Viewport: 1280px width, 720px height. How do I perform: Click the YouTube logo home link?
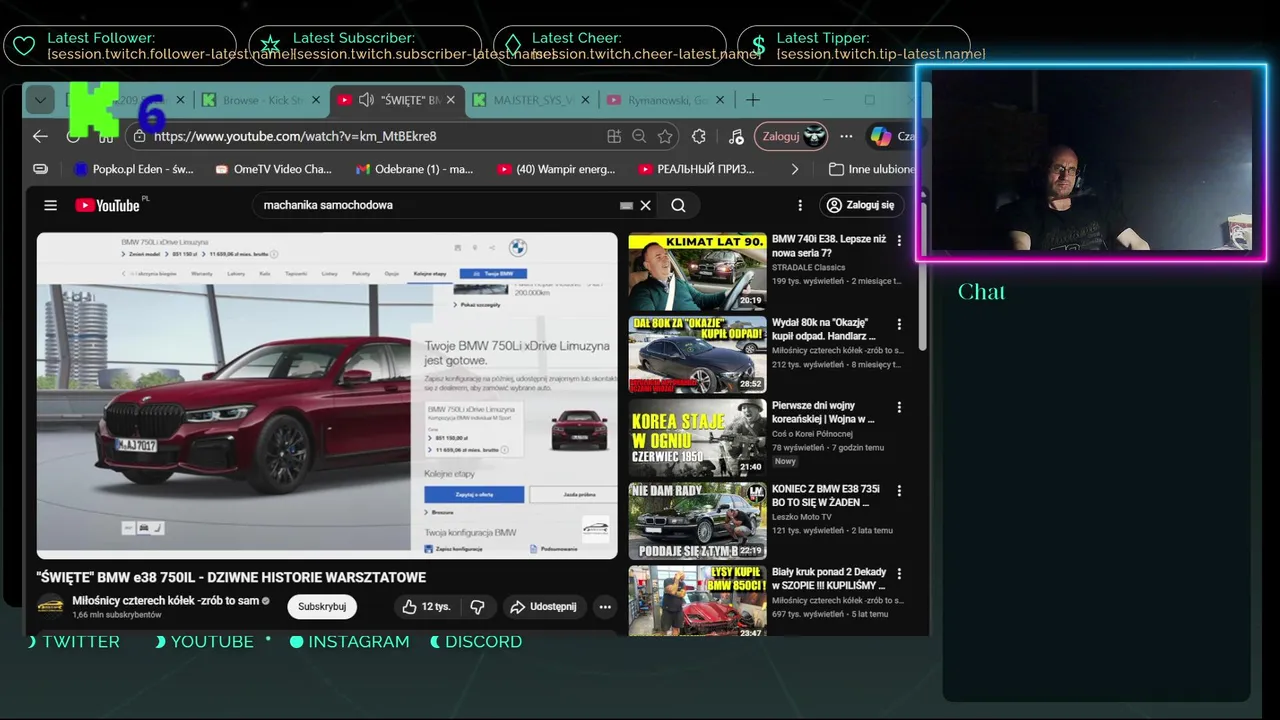110,205
